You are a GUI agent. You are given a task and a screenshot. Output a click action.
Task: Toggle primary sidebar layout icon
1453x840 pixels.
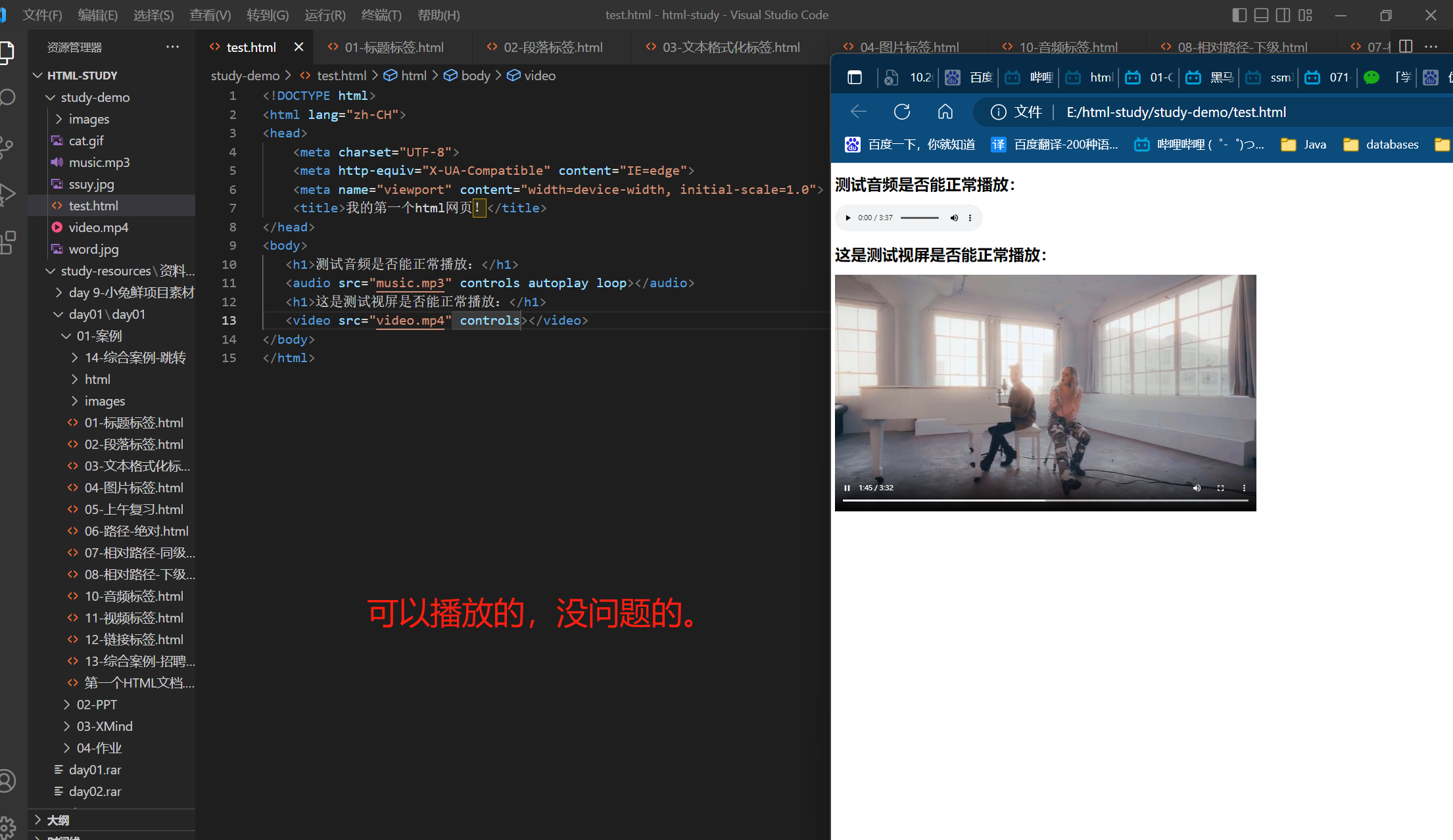(1239, 15)
